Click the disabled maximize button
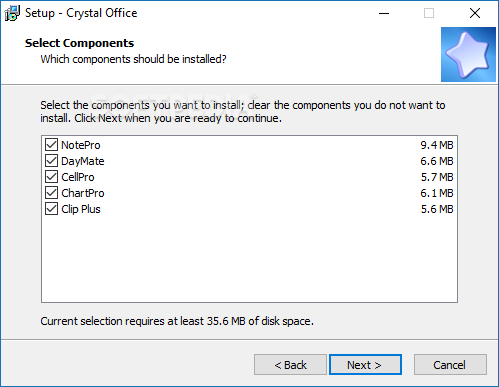Screen dimensions: 499x387 point(429,13)
